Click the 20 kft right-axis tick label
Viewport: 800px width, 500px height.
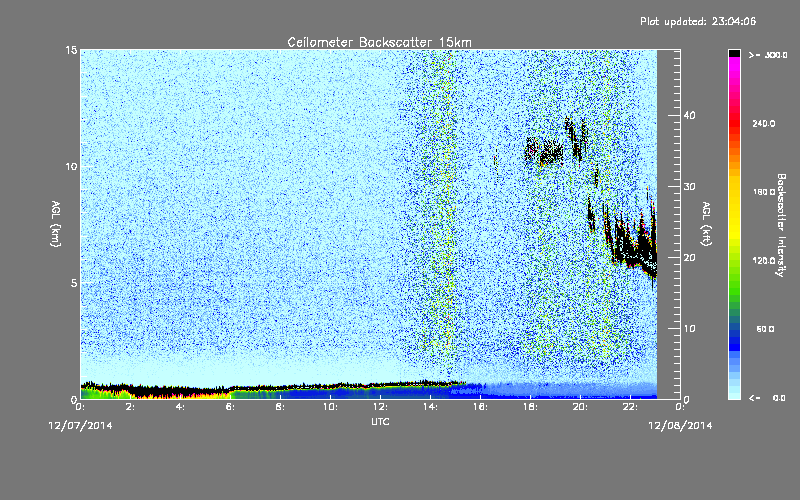[689, 258]
